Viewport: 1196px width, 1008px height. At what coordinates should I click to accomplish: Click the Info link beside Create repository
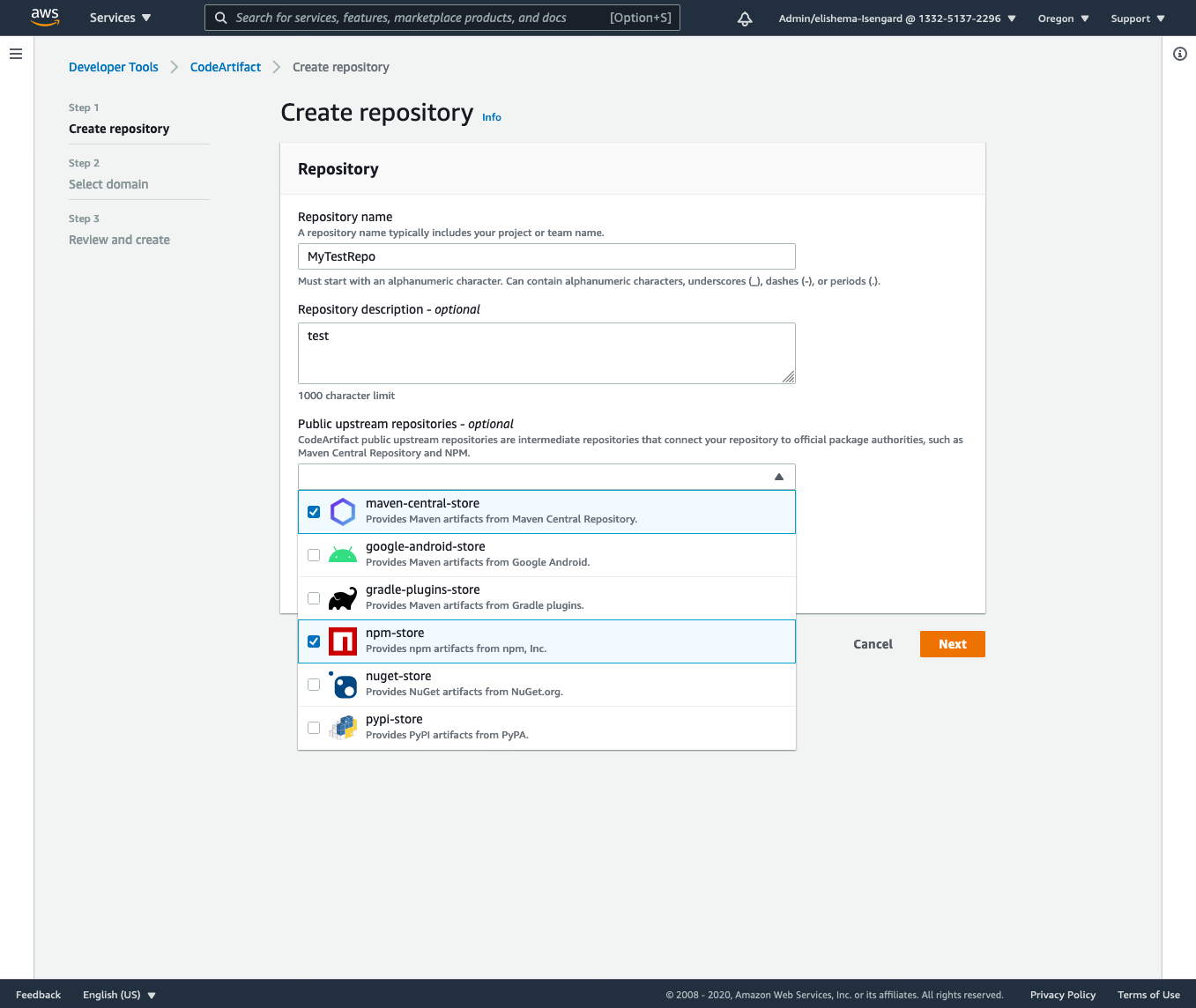coord(492,117)
